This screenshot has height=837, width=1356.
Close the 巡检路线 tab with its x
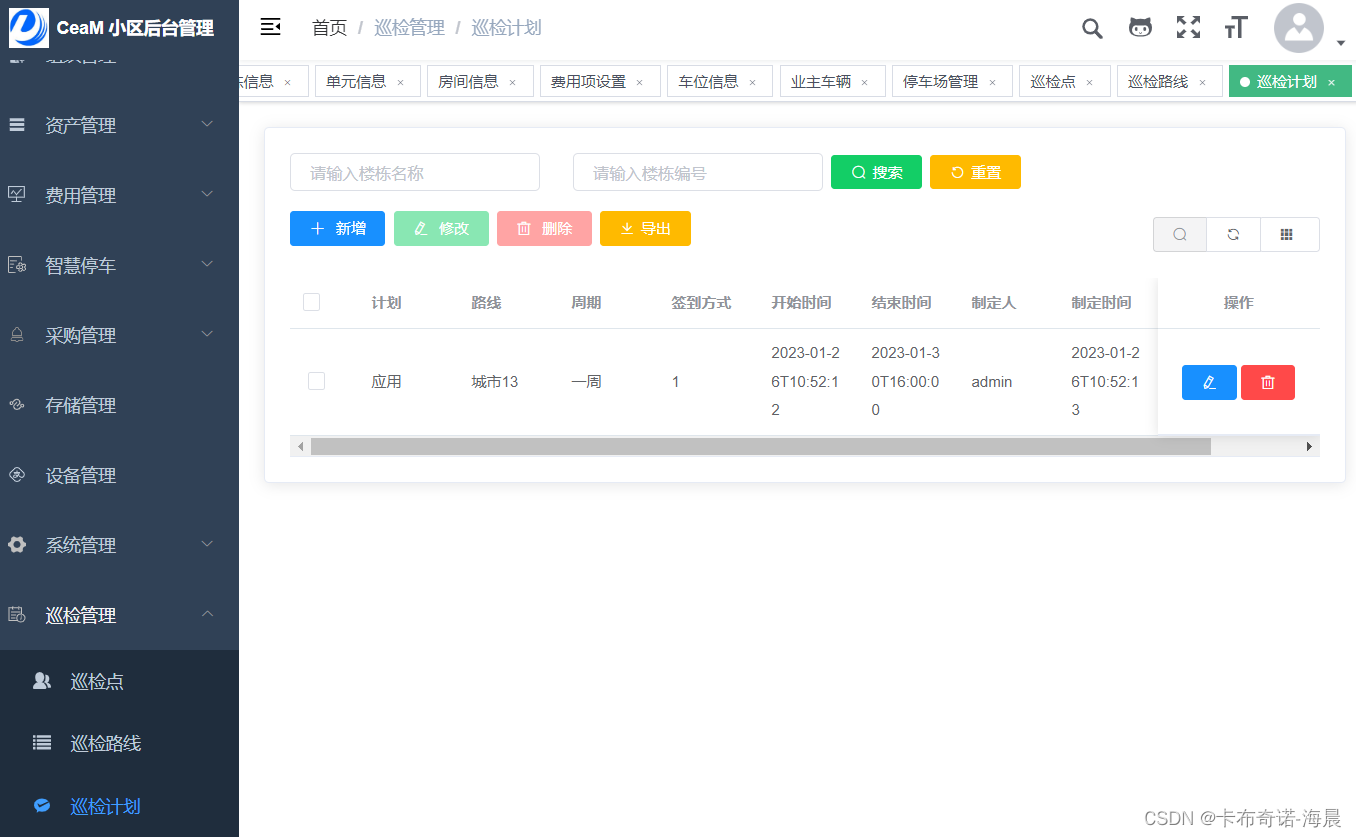(x=1203, y=82)
